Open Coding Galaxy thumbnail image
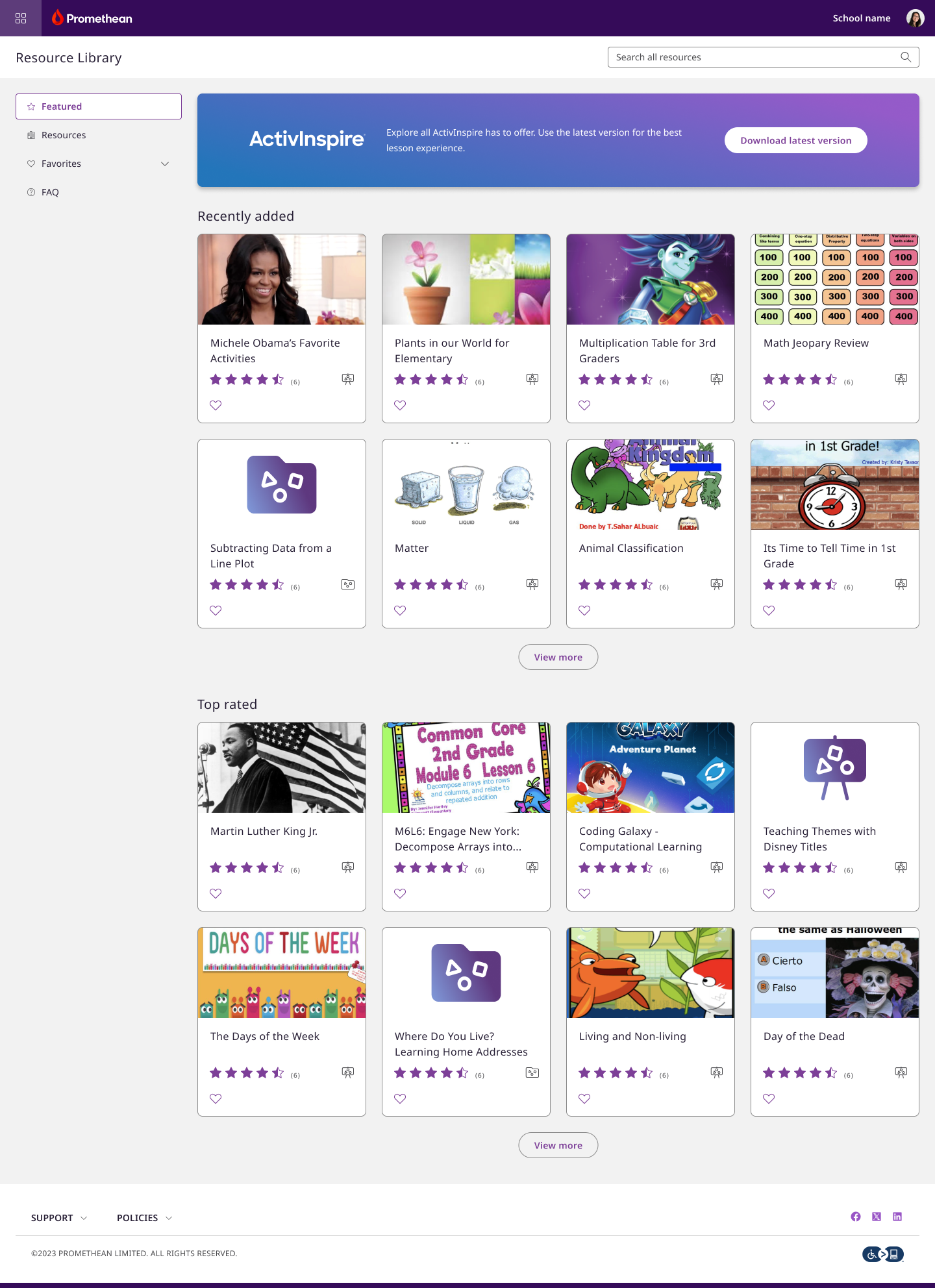Screen dimensions: 935x1288 pyautogui.click(x=651, y=767)
